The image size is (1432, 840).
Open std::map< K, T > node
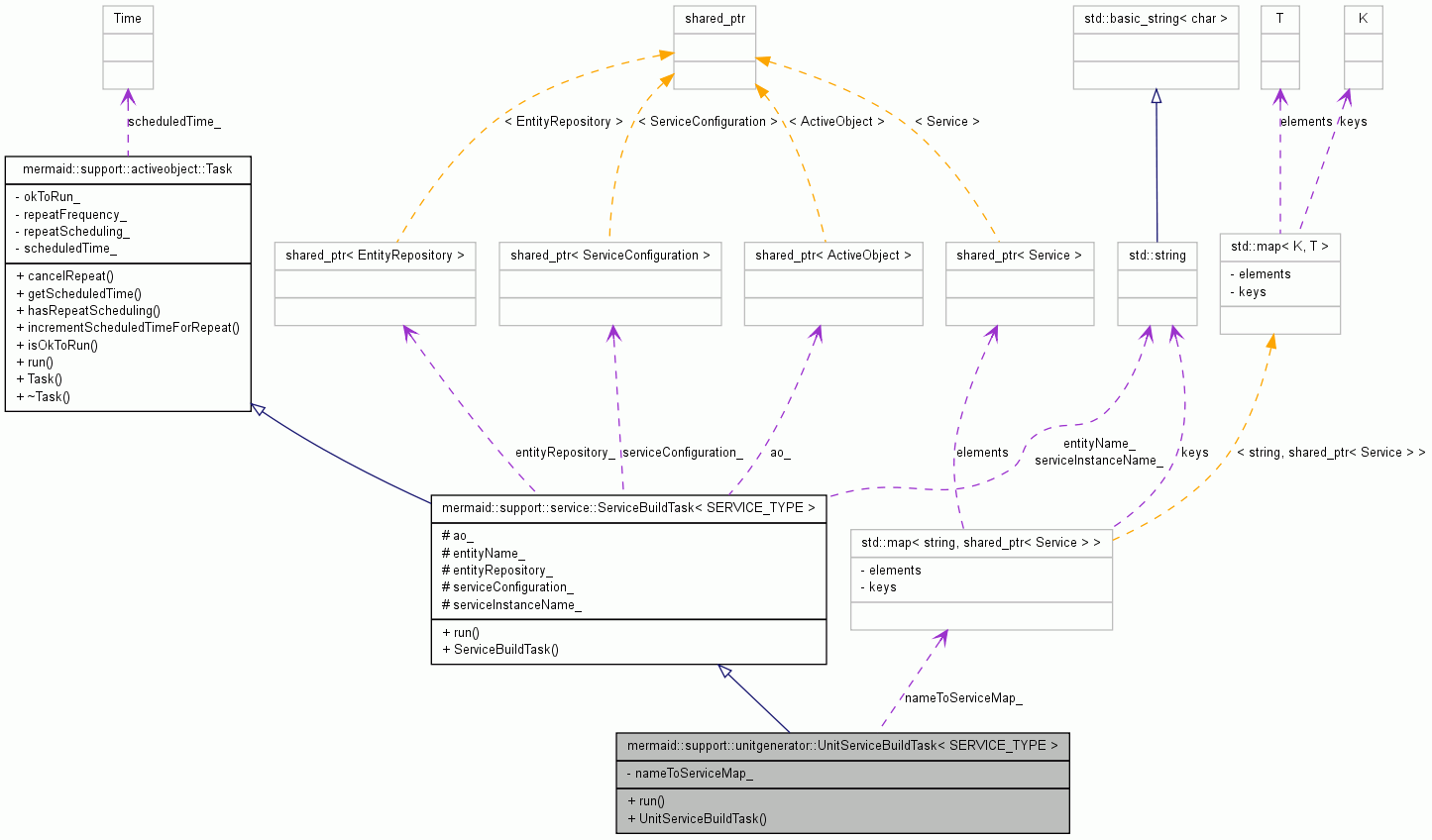1280,284
